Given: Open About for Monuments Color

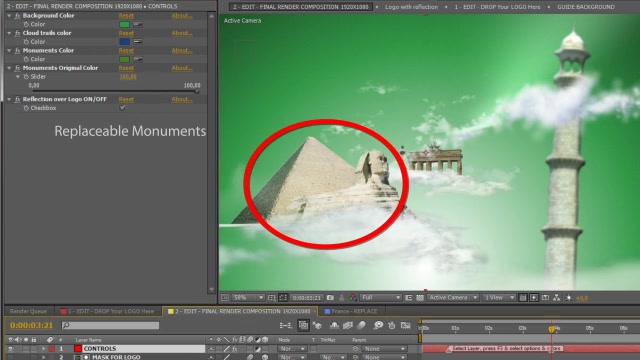Looking at the screenshot, I should pyautogui.click(x=182, y=51).
